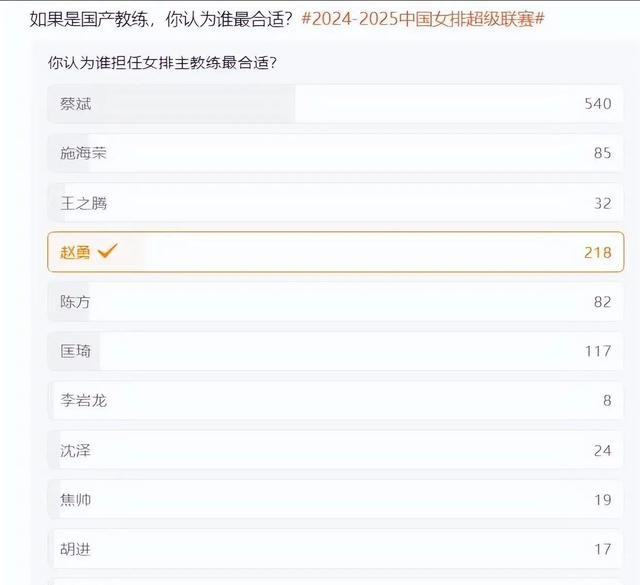Click the poll question 你认为谁担任女排主教练最合适
Viewport: 640px width, 585px height.
point(162,63)
